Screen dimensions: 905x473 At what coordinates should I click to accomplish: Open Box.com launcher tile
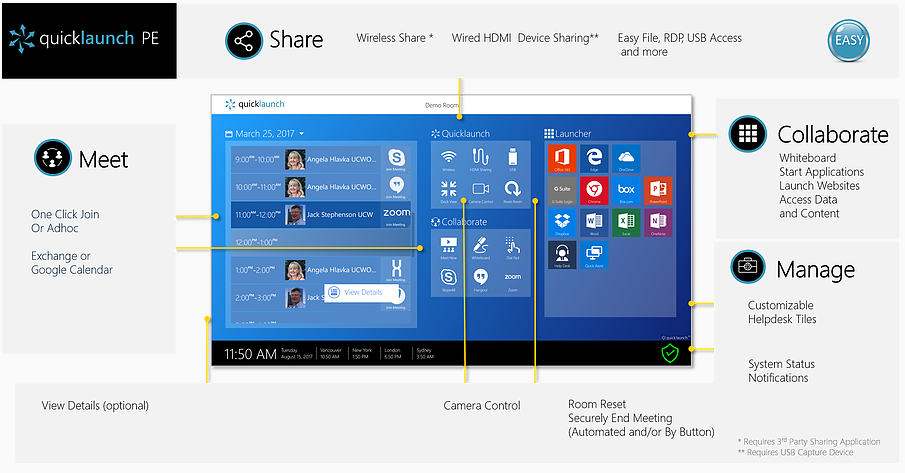click(626, 191)
